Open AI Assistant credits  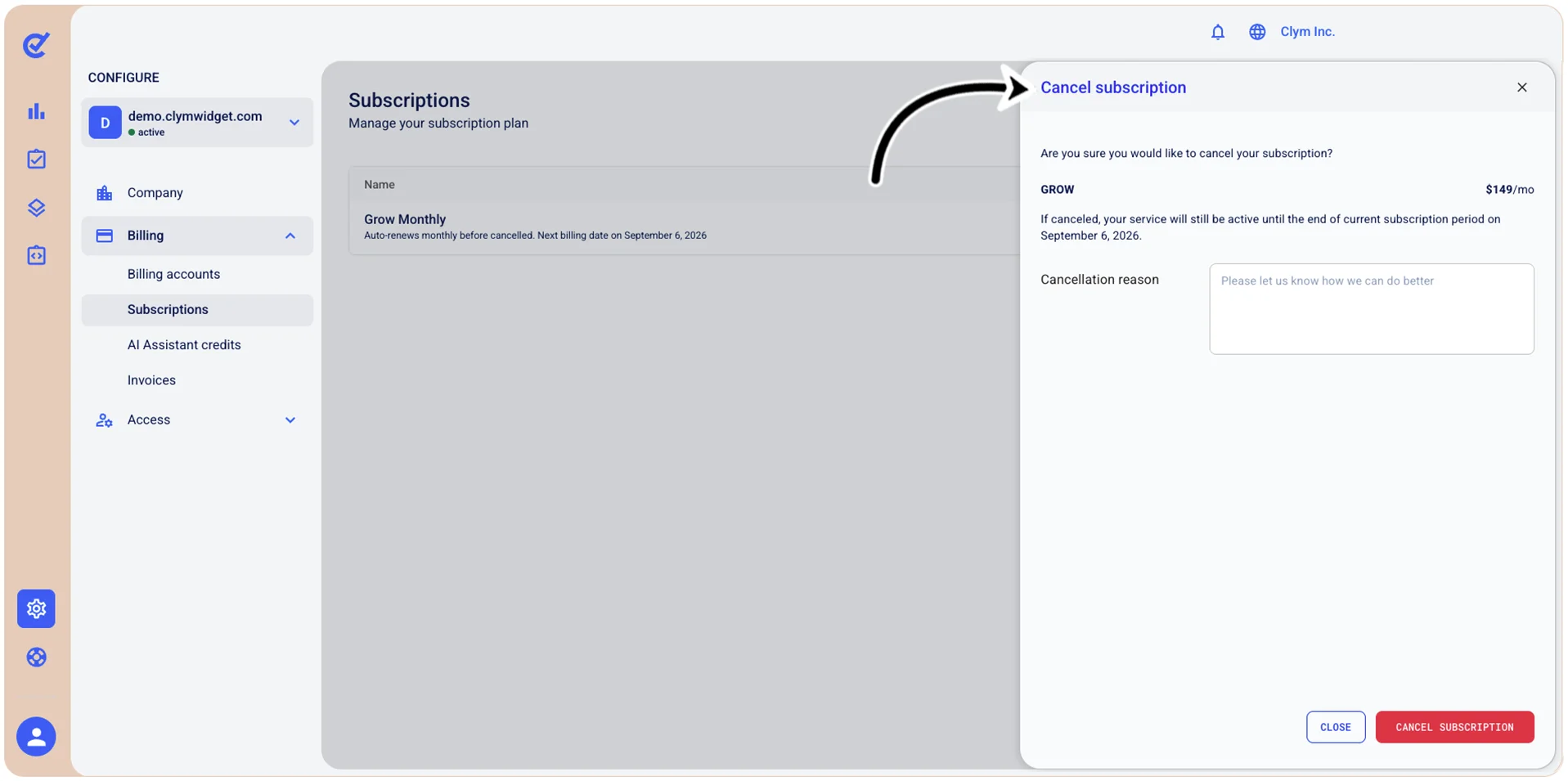[x=184, y=345]
